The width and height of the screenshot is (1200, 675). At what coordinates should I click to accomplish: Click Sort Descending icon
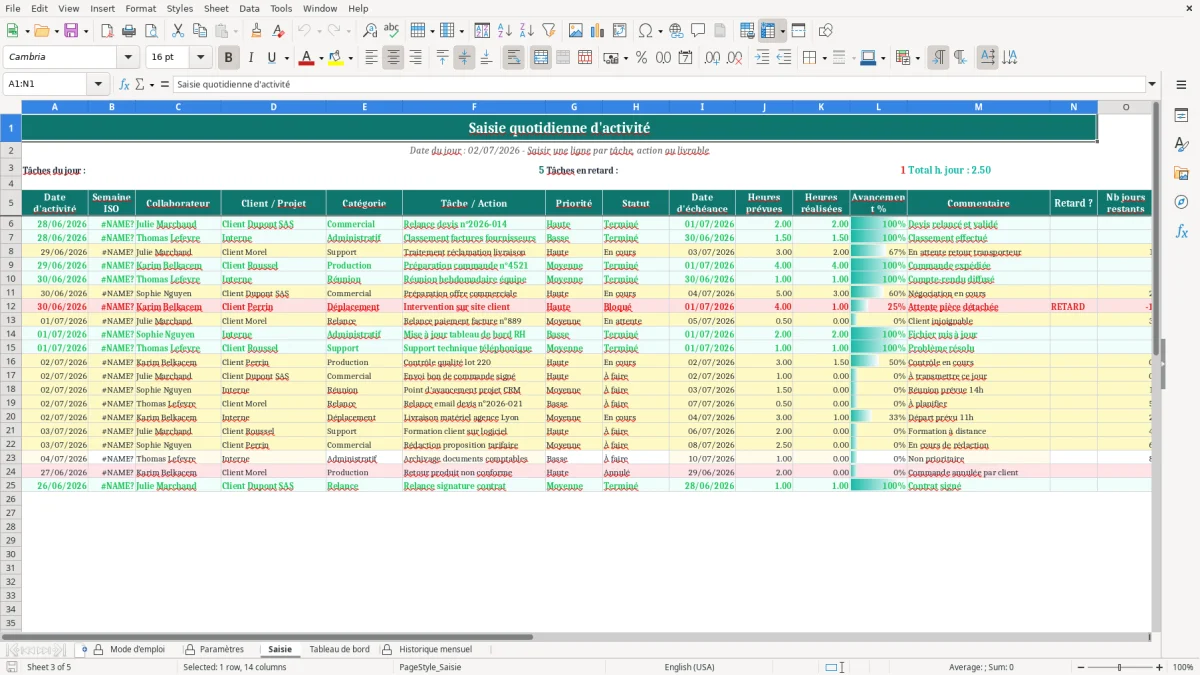[527, 31]
